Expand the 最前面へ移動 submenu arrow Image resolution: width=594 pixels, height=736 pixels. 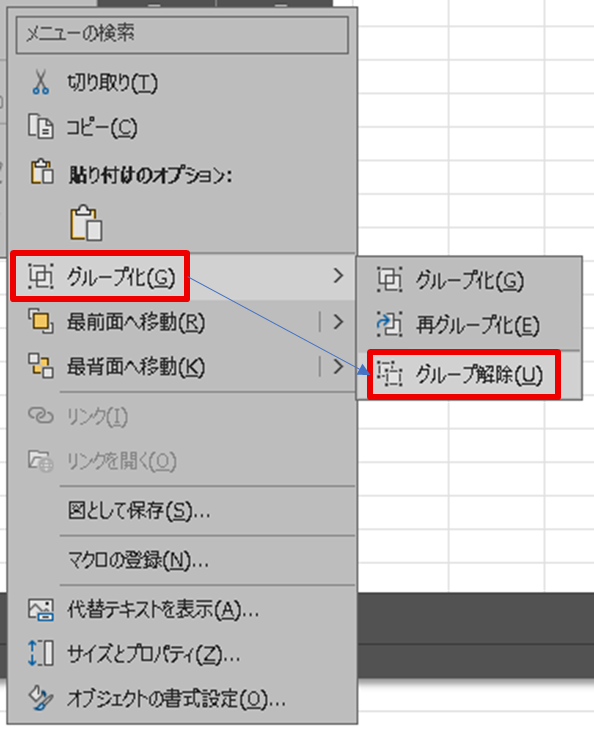(x=339, y=322)
